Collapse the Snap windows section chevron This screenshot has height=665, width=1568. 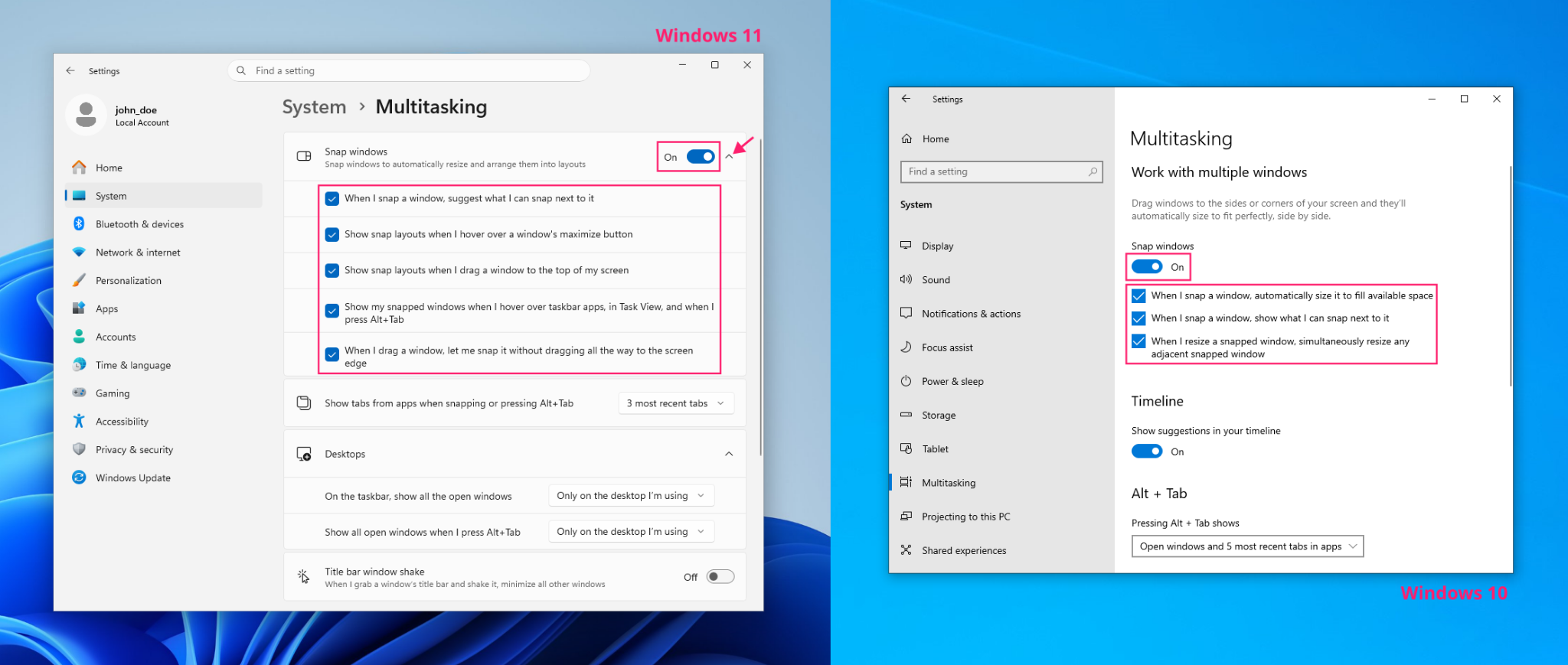pos(730,157)
